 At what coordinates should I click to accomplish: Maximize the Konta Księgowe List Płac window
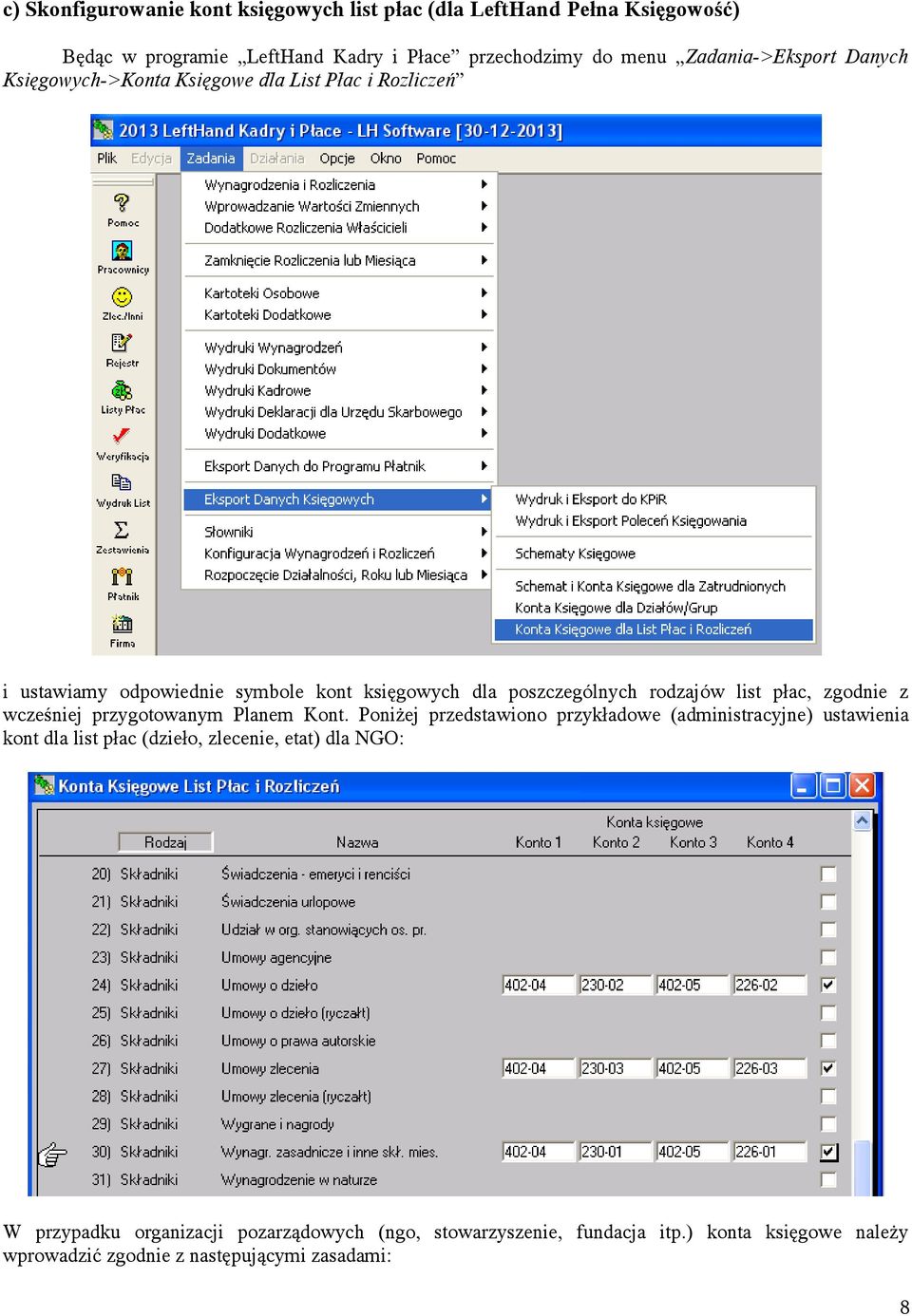(x=833, y=785)
